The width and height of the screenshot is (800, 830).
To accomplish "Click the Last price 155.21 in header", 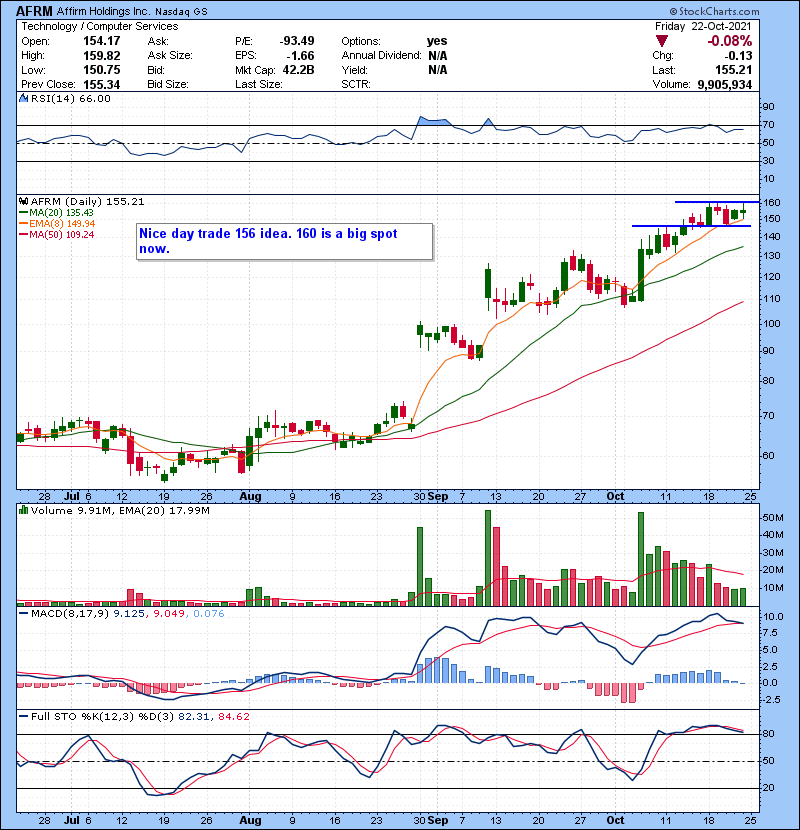I will [733, 69].
